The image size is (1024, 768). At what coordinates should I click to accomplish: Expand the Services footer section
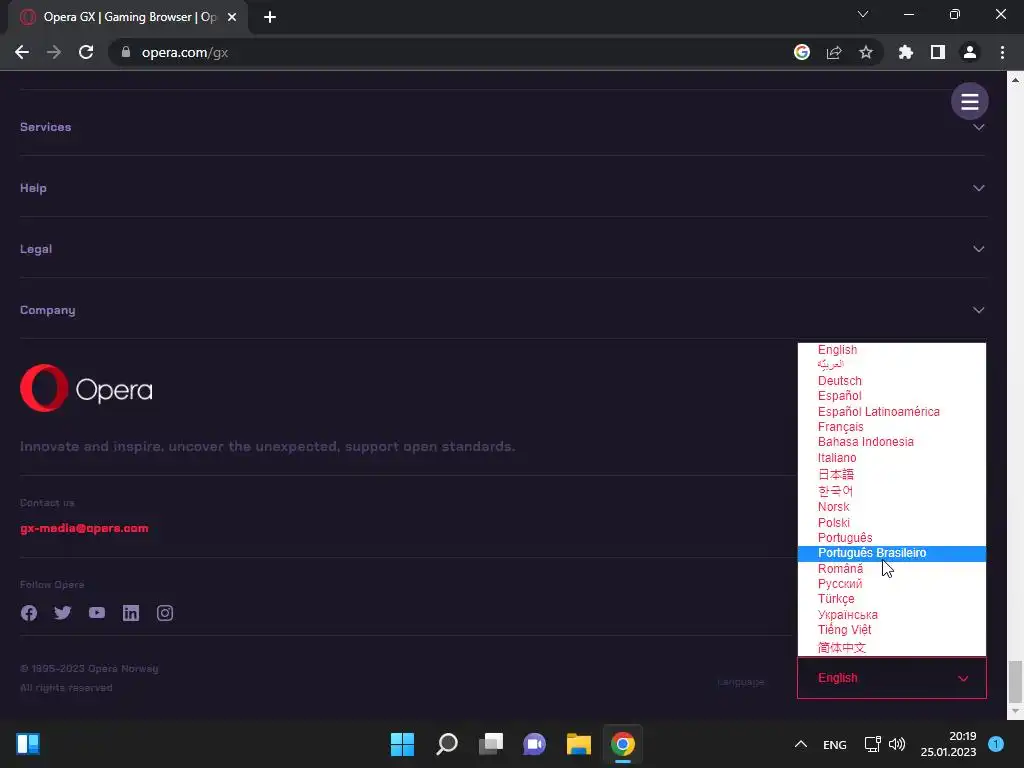[503, 127]
